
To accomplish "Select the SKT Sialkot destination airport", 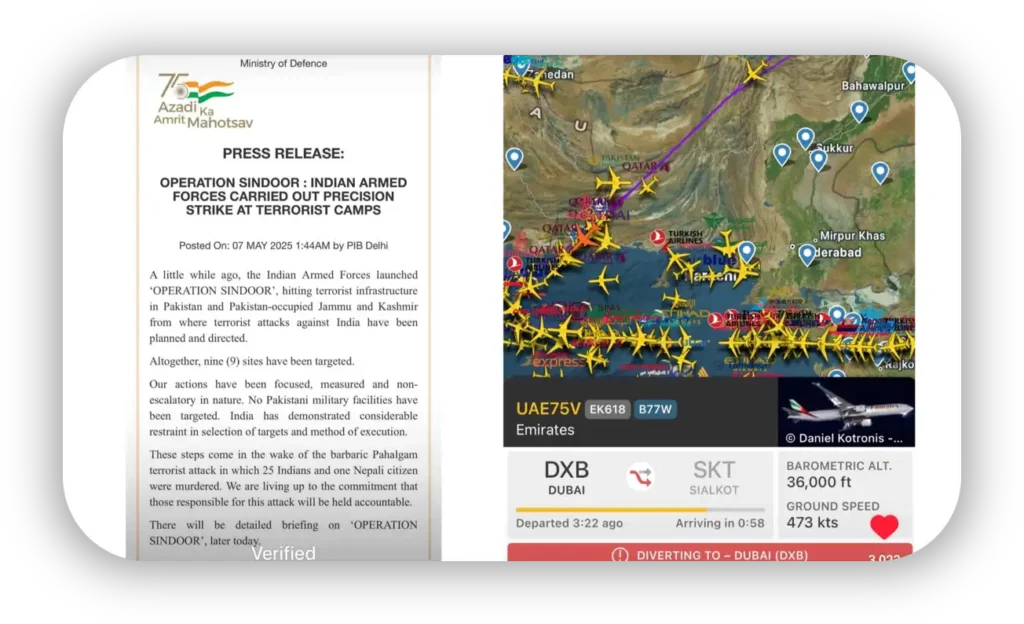I will 714,477.
